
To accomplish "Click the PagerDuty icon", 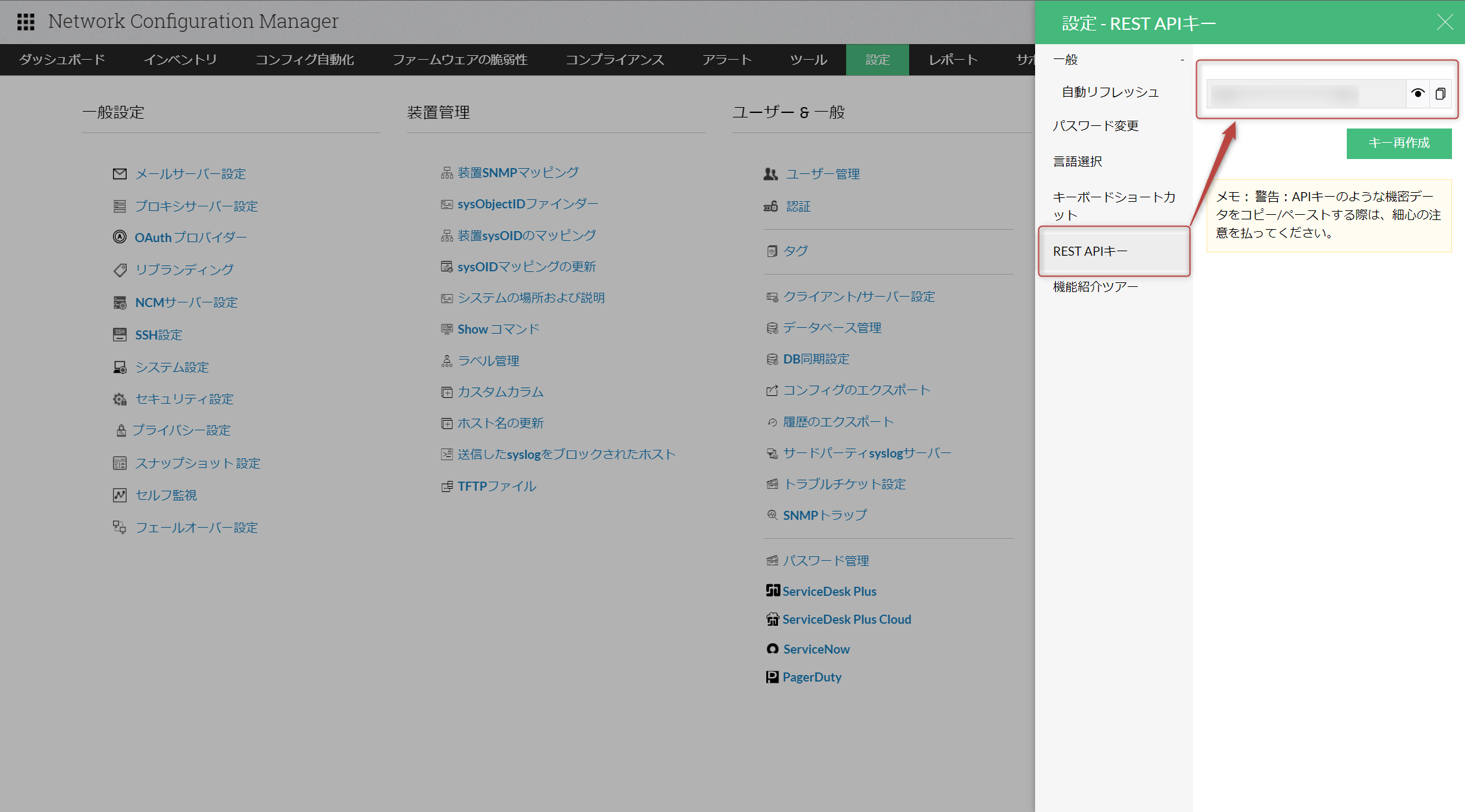I will pos(772,677).
